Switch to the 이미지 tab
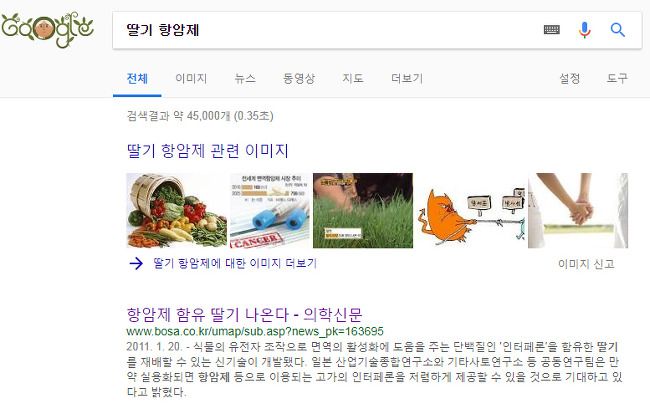The image size is (650, 419). [x=191, y=78]
